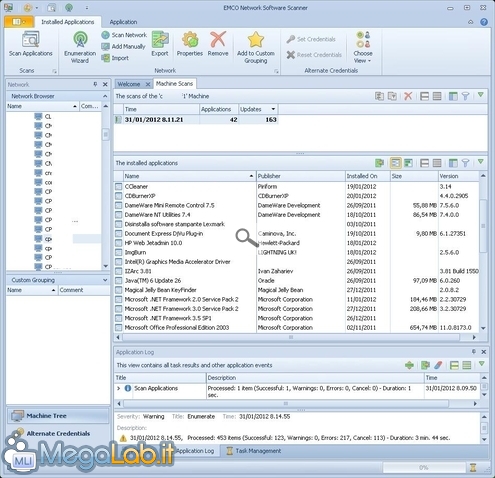Click the Scan Applications ribbon icon
The width and height of the screenshot is (495, 478).
[x=31, y=40]
